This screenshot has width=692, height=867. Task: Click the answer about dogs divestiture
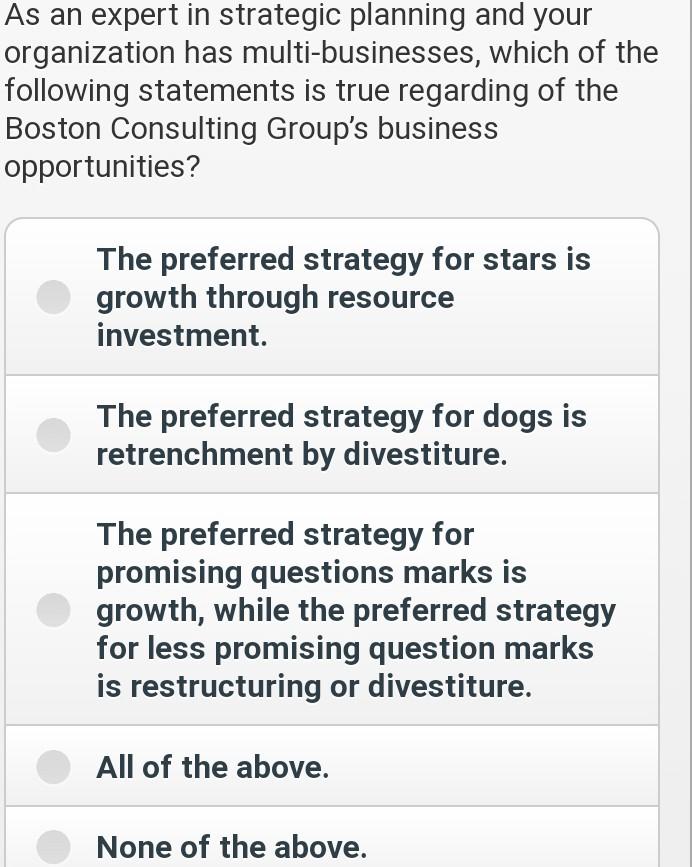[343, 434]
